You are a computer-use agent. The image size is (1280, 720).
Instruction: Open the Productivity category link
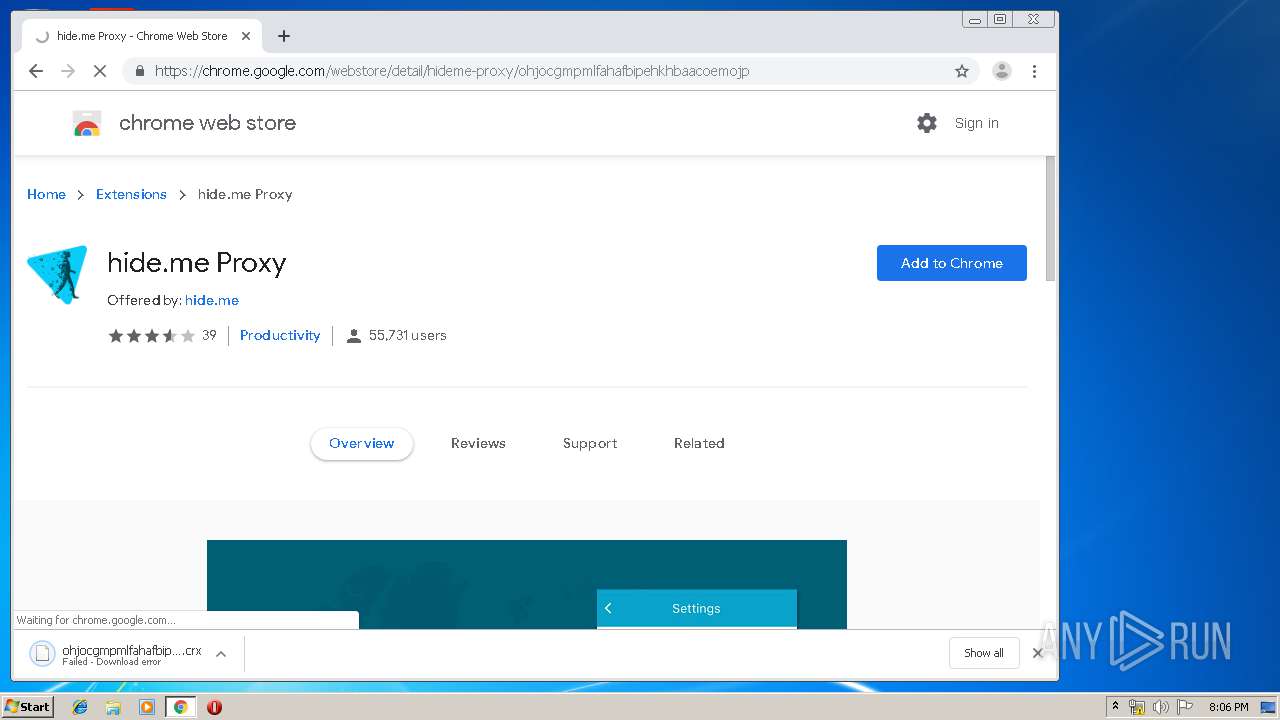[280, 336]
